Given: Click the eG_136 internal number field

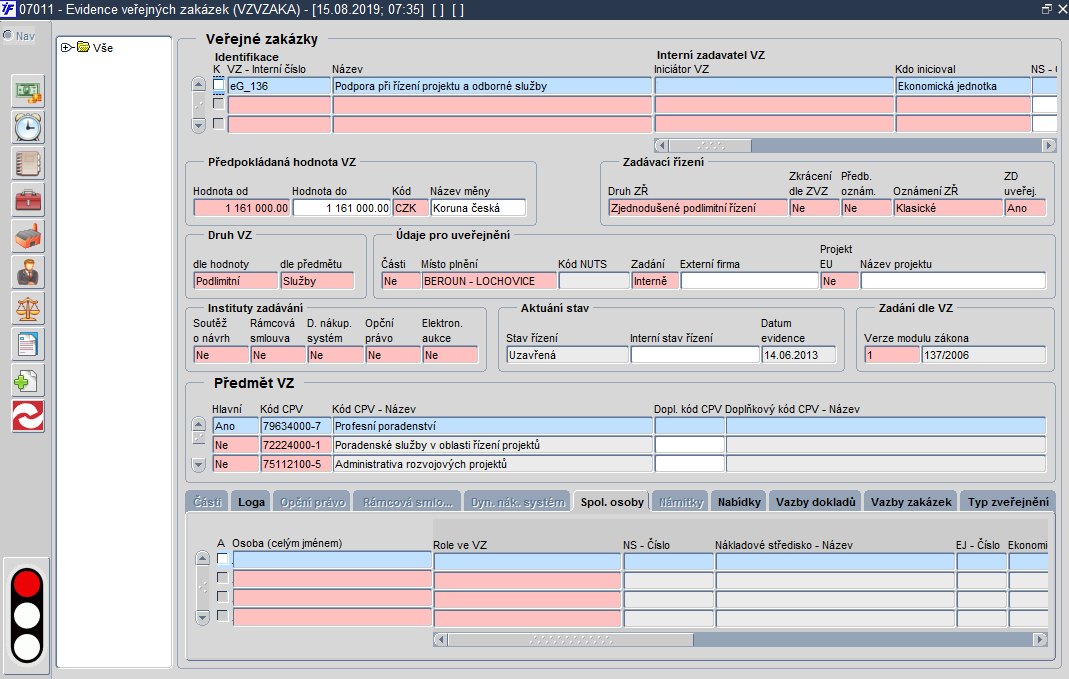Looking at the screenshot, I should tap(280, 86).
